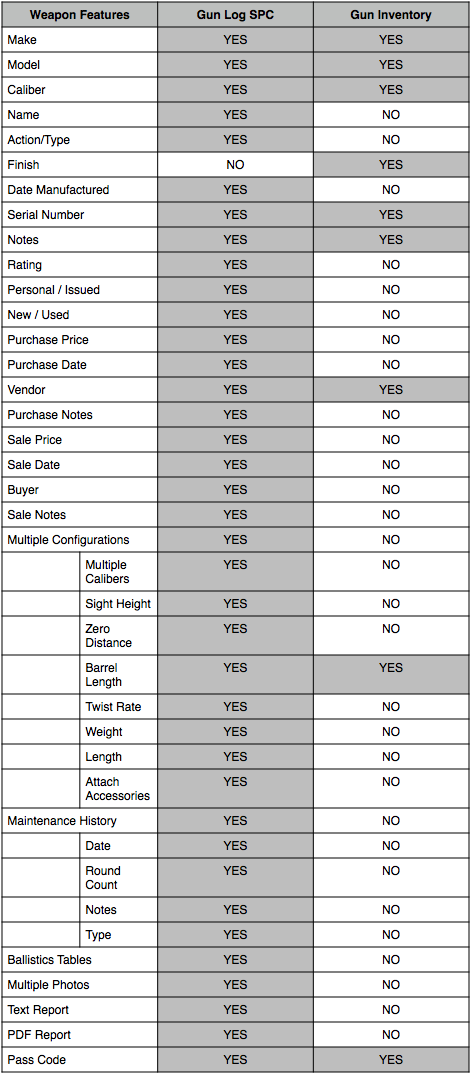The image size is (471, 1074).
Task: Click the PDF Report row's NO cell
Action: [x=392, y=1034]
